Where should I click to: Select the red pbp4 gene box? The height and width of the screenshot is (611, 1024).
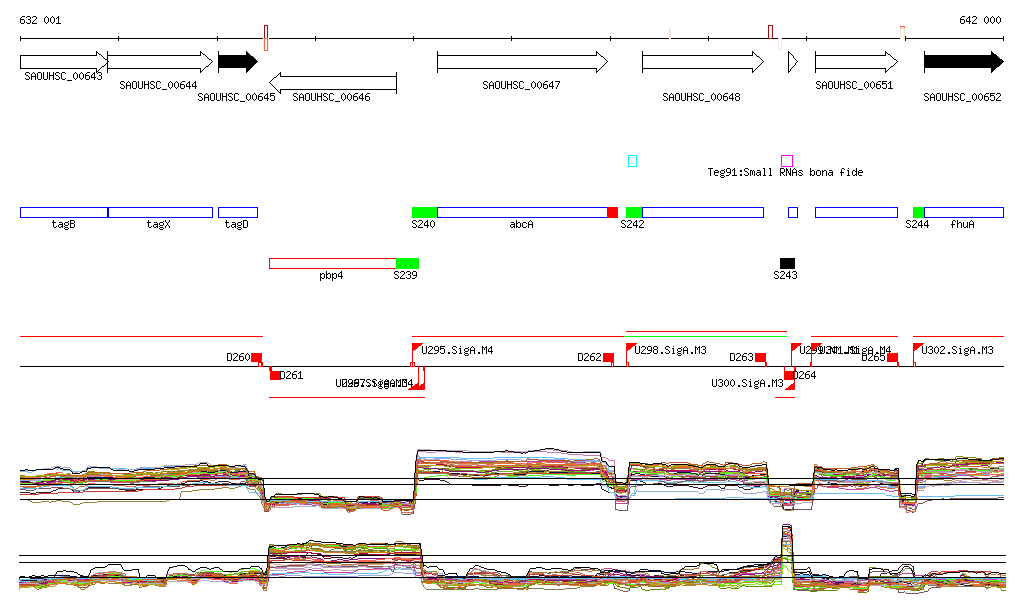pyautogui.click(x=333, y=263)
